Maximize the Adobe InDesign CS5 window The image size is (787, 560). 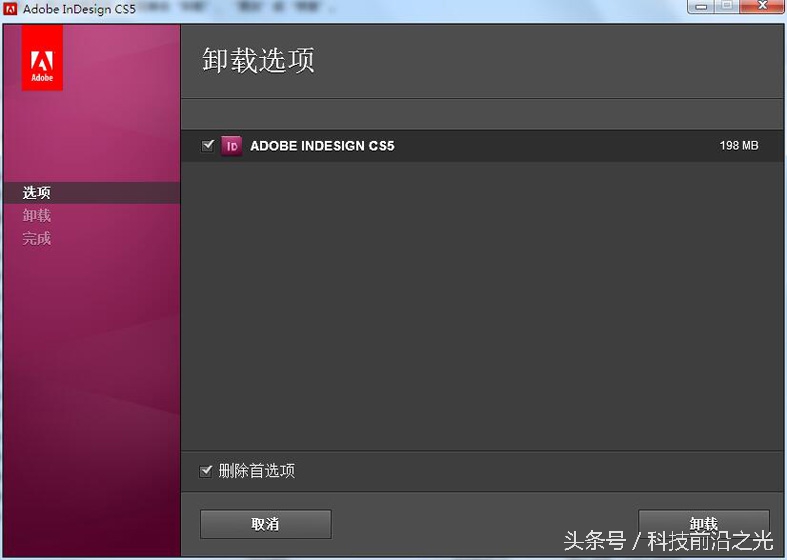[727, 7]
